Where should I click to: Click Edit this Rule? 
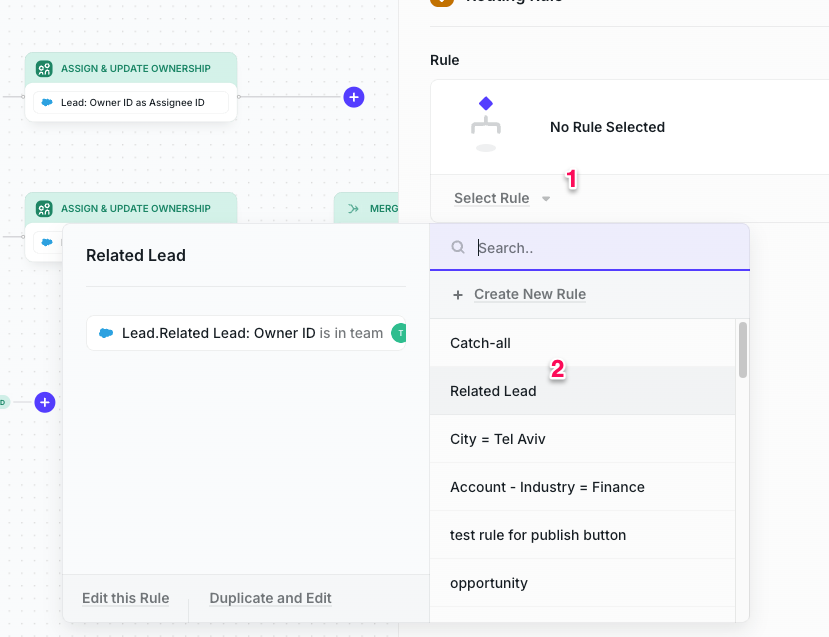tap(125, 598)
